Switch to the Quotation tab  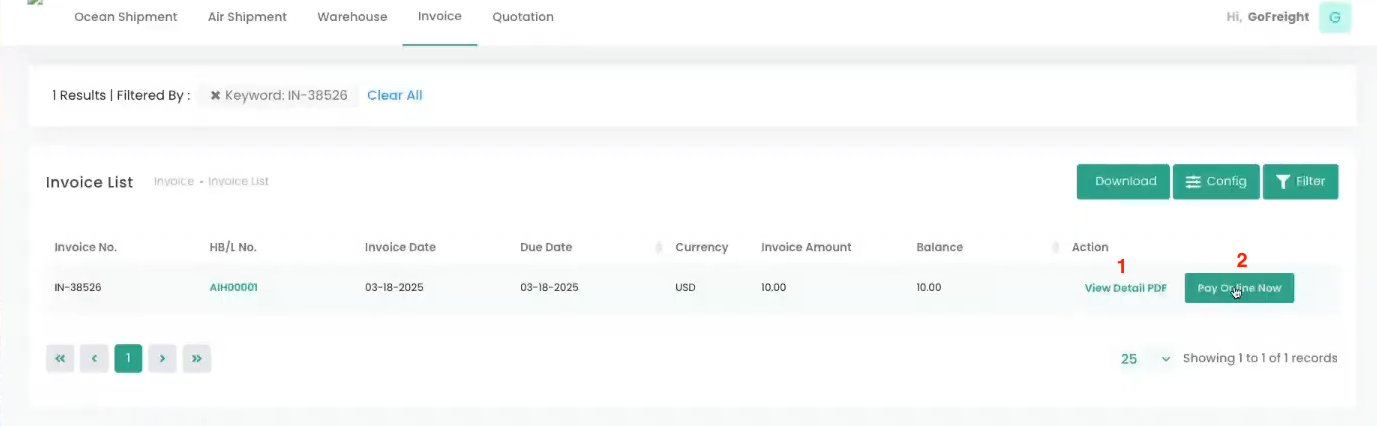[523, 17]
